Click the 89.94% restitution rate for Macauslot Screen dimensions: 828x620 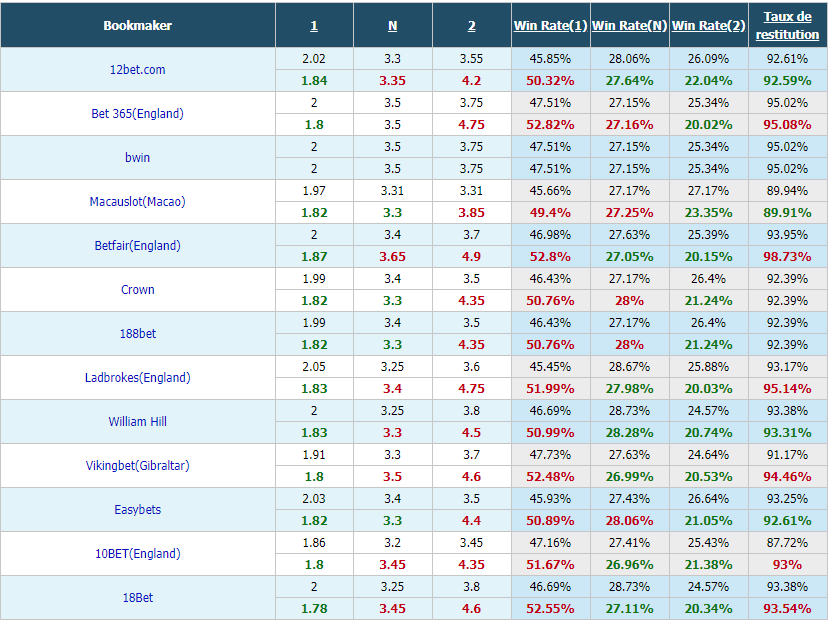coord(787,191)
